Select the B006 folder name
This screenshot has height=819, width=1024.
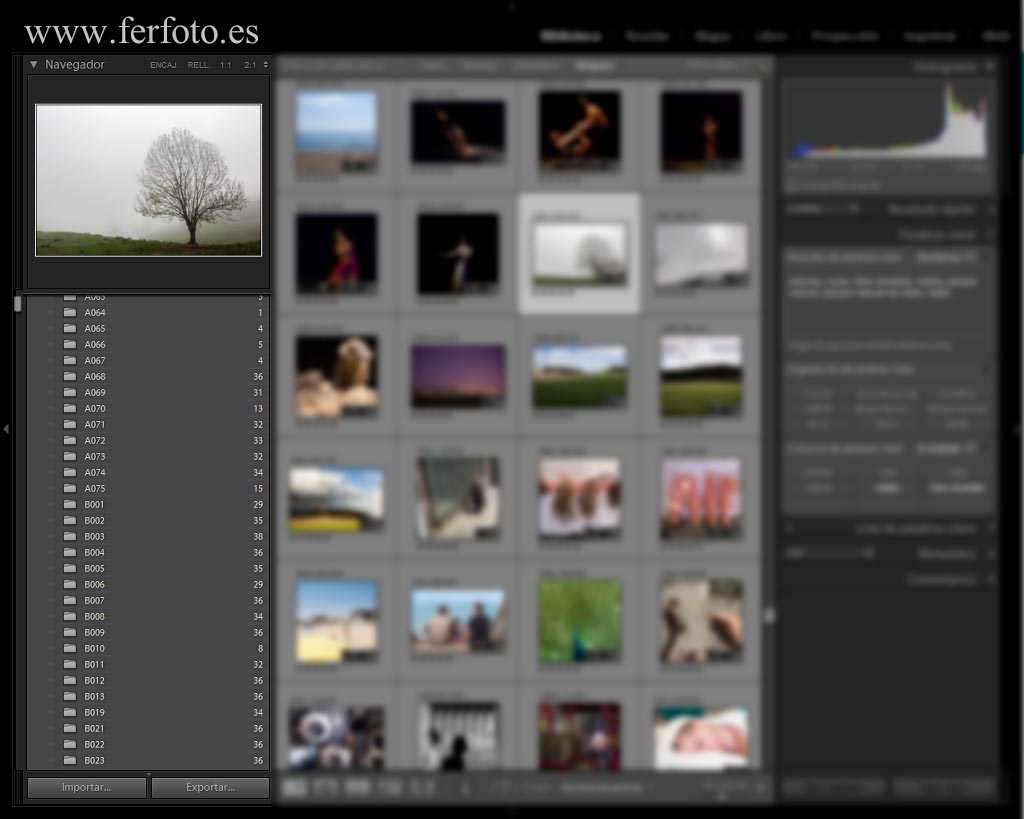point(95,585)
